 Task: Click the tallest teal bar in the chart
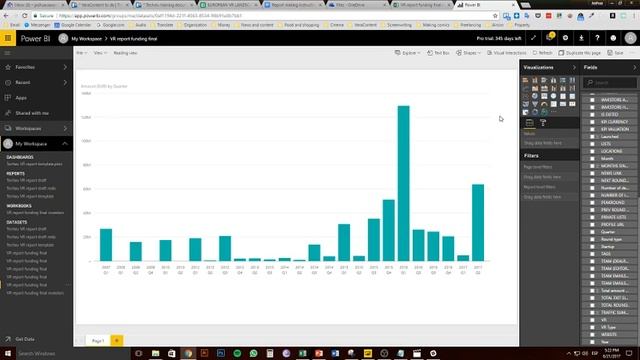403,183
